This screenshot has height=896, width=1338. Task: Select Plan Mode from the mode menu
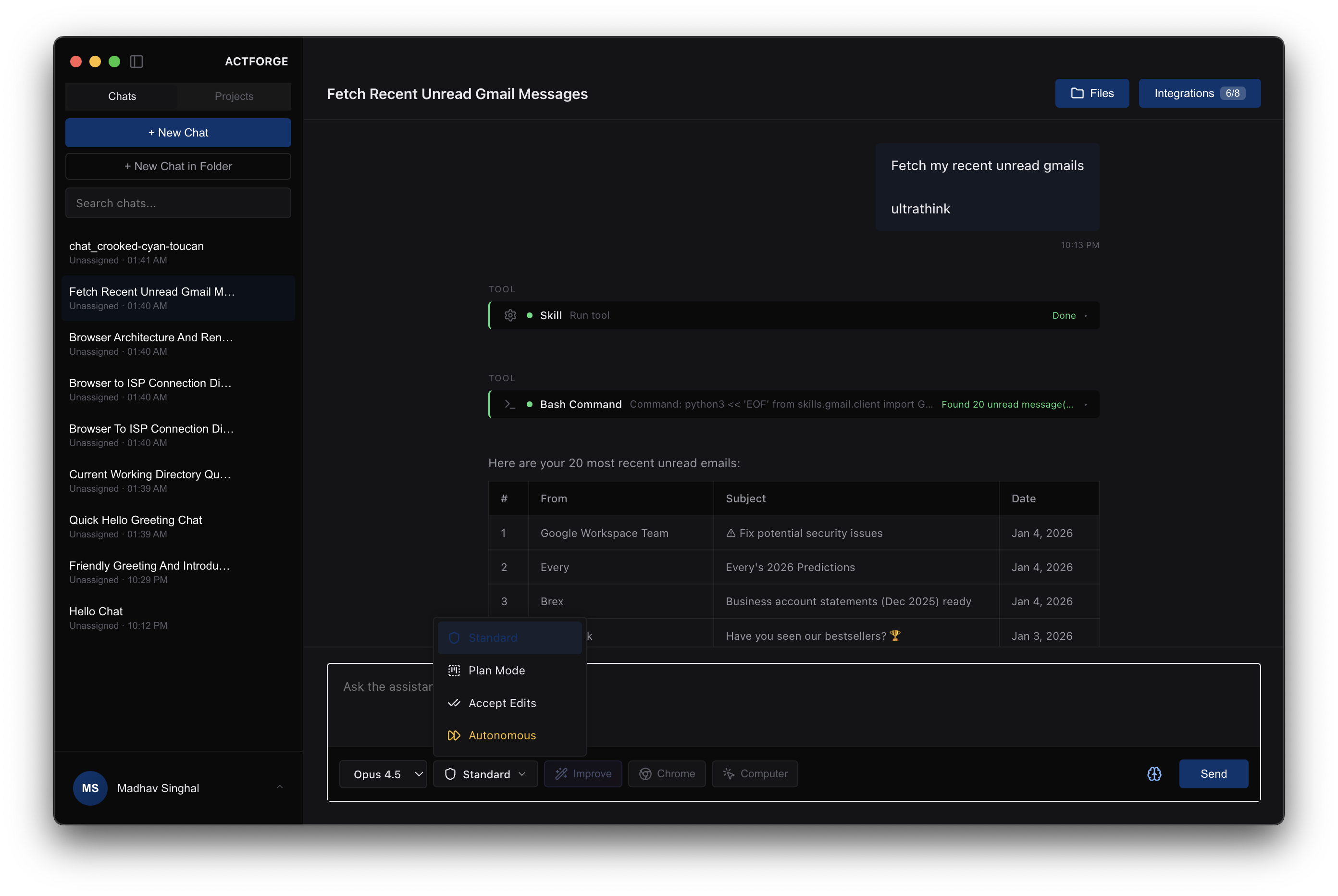click(x=496, y=670)
